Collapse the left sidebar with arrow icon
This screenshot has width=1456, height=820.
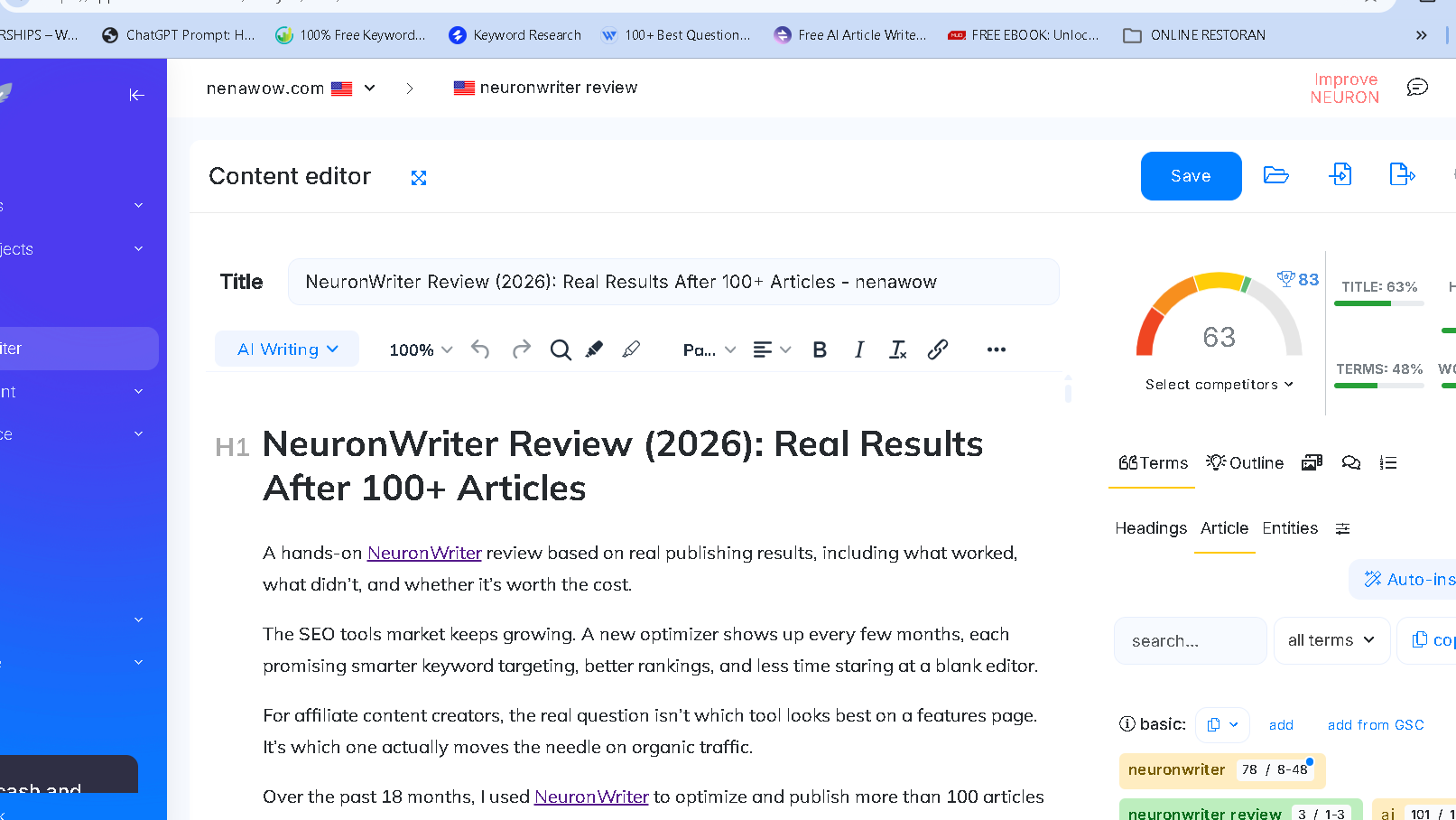137,95
